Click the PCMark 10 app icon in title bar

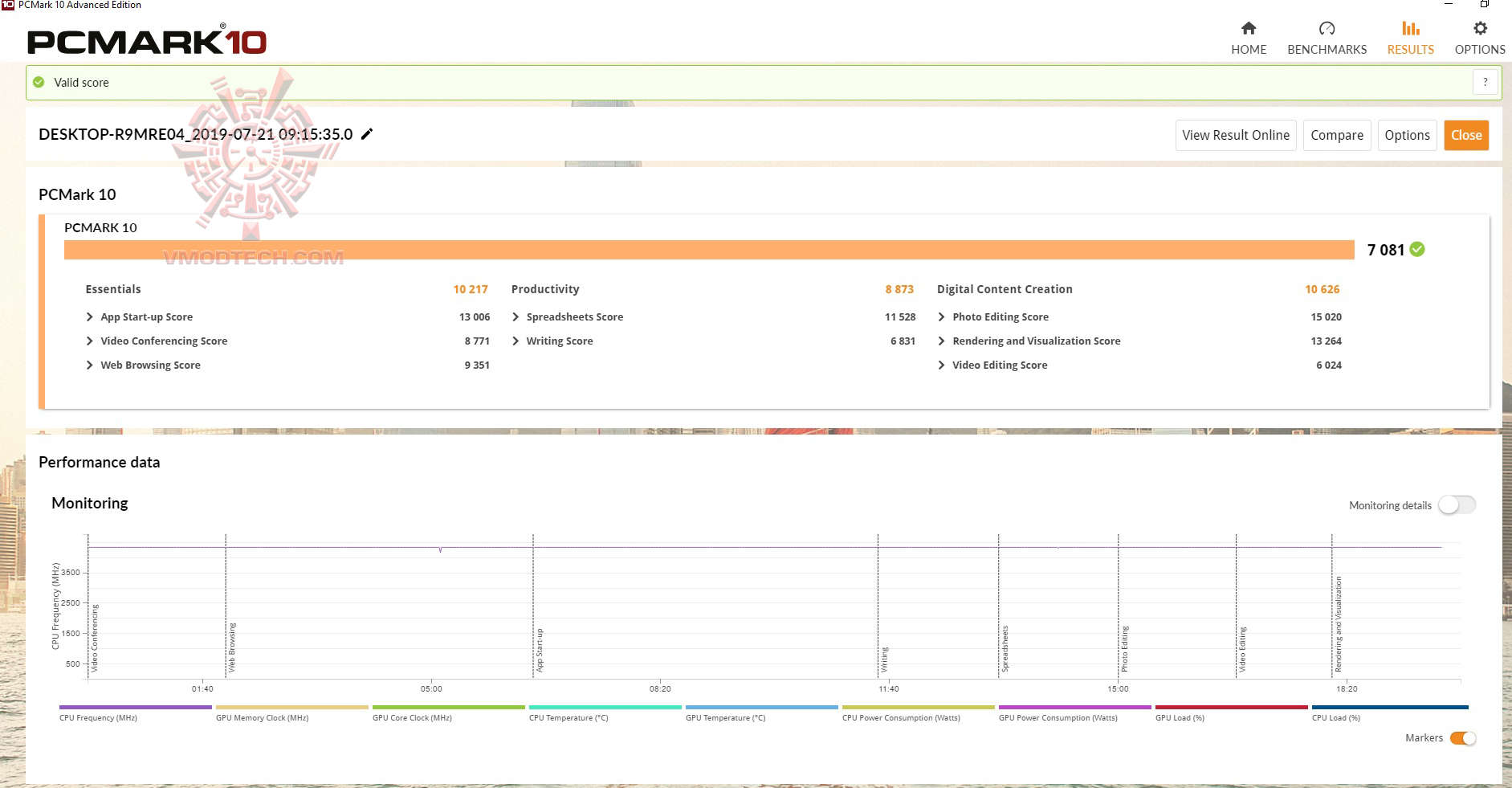click(7, 5)
